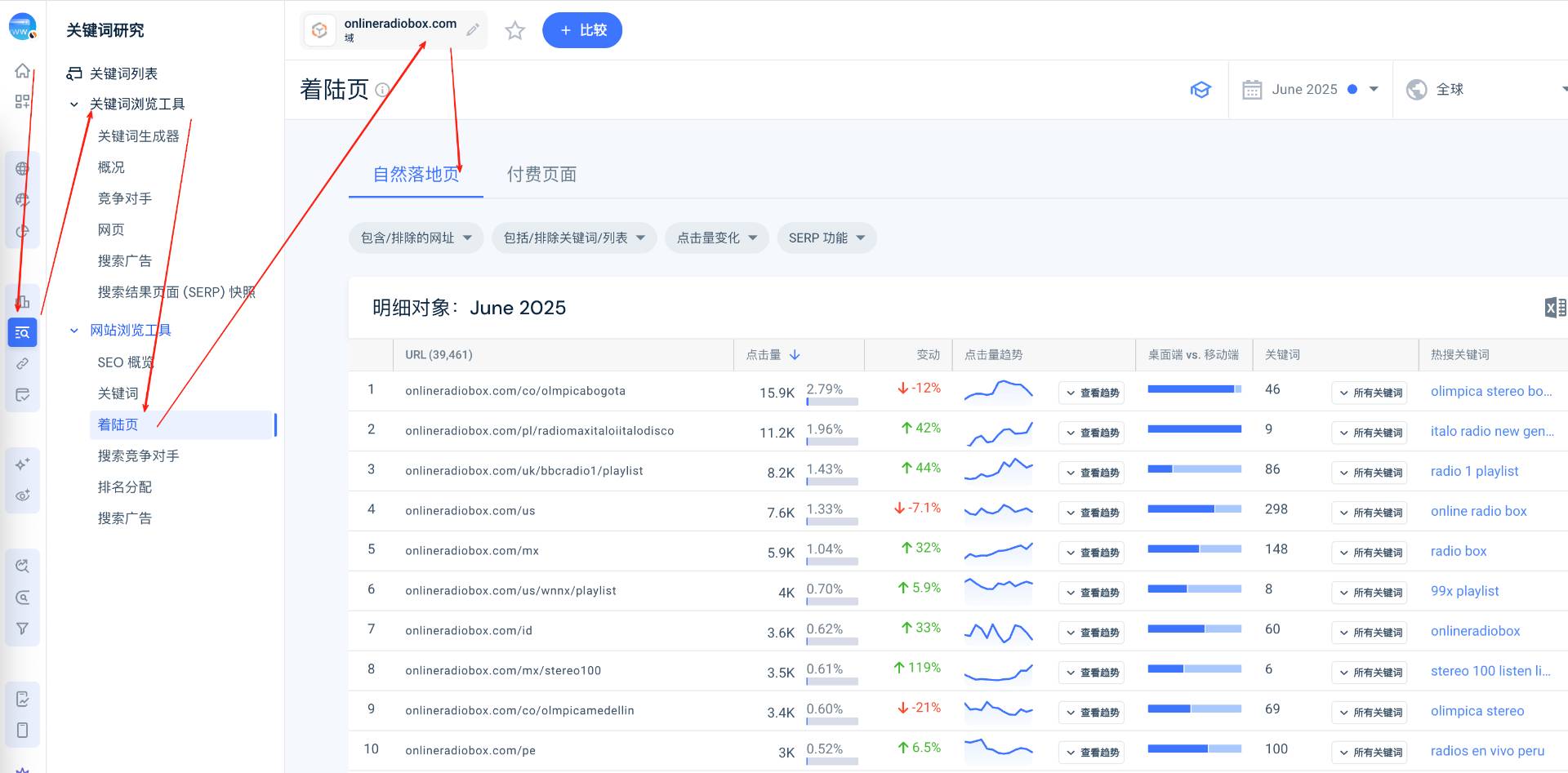Screen dimensions: 1568x773
Task: Open the home icon in left rail
Action: [22, 71]
